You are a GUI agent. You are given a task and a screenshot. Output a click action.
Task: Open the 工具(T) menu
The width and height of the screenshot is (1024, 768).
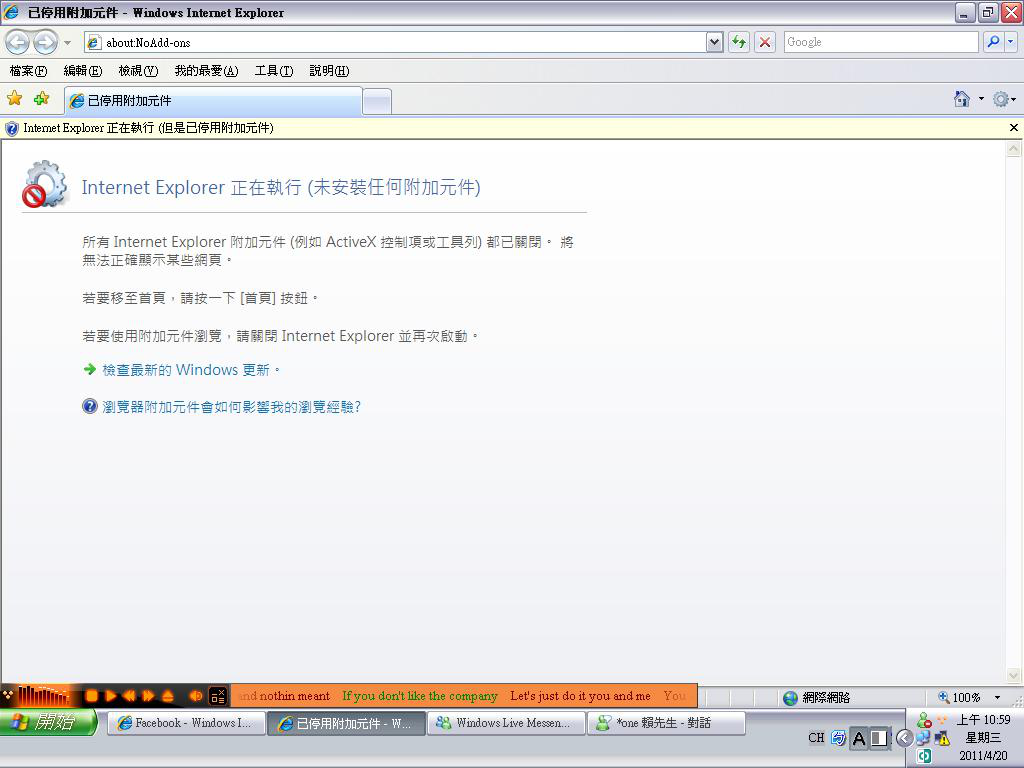(274, 71)
